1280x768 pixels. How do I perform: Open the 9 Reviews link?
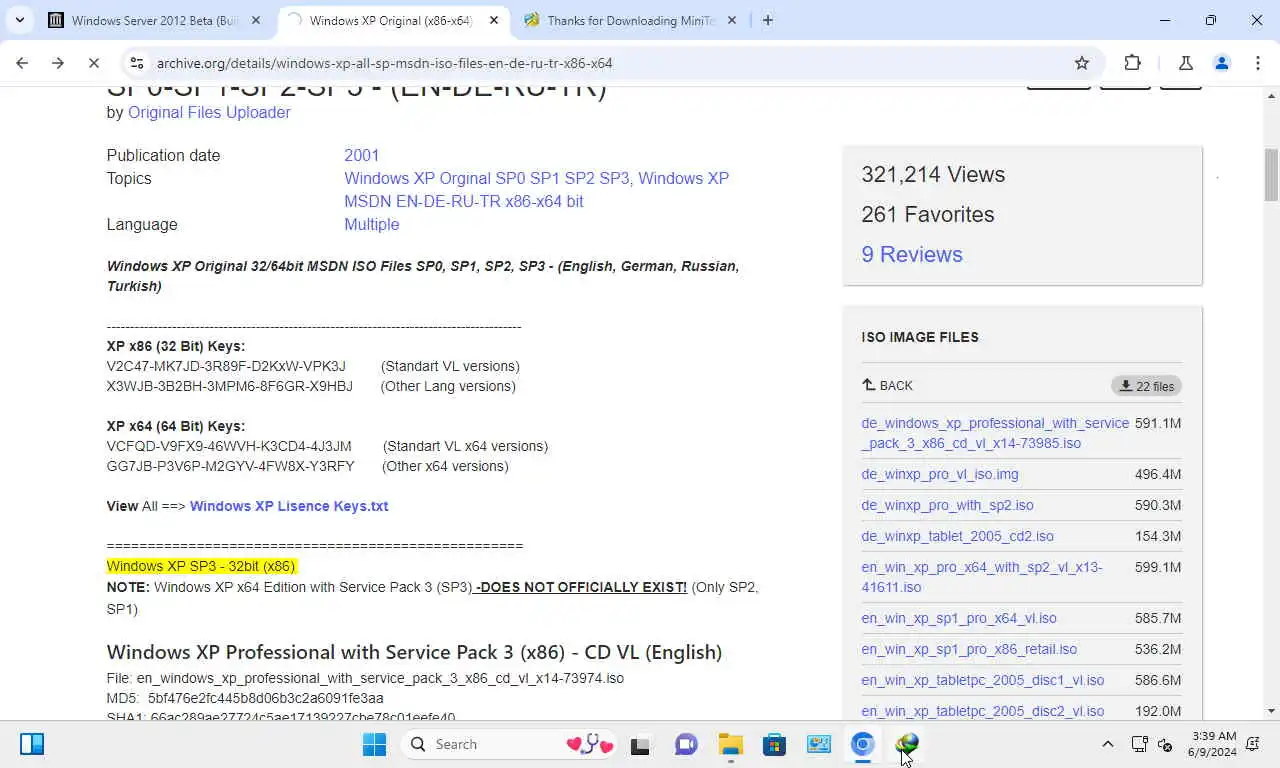click(x=912, y=254)
